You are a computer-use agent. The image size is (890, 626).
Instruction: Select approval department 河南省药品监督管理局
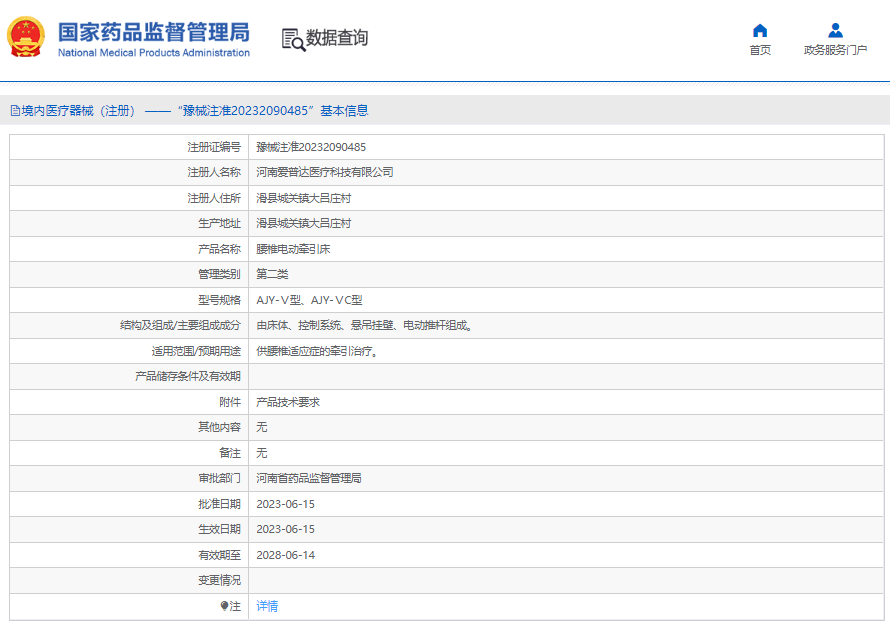pyautogui.click(x=309, y=478)
